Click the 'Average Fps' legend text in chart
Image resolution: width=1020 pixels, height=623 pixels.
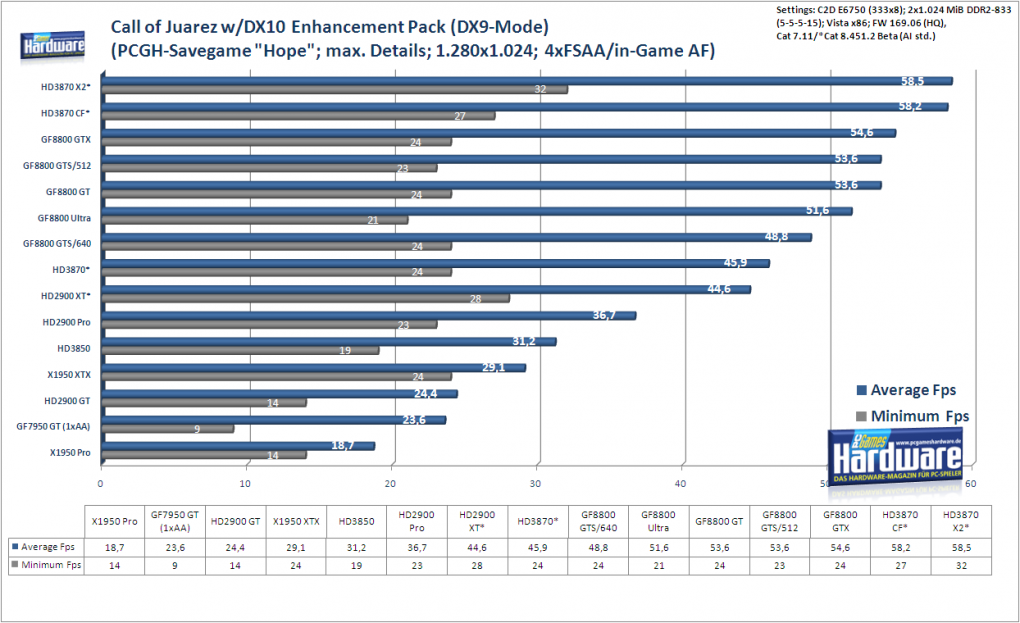(913, 390)
